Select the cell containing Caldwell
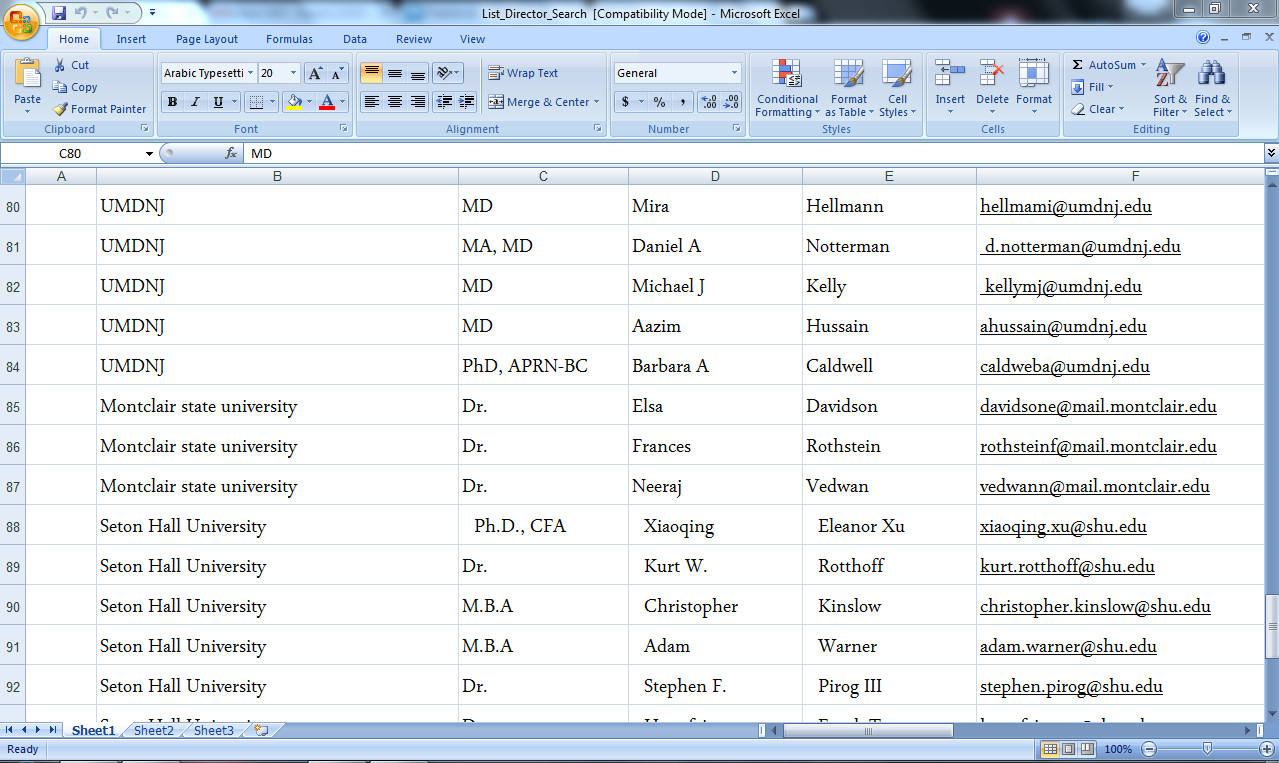1279x763 pixels. 889,366
